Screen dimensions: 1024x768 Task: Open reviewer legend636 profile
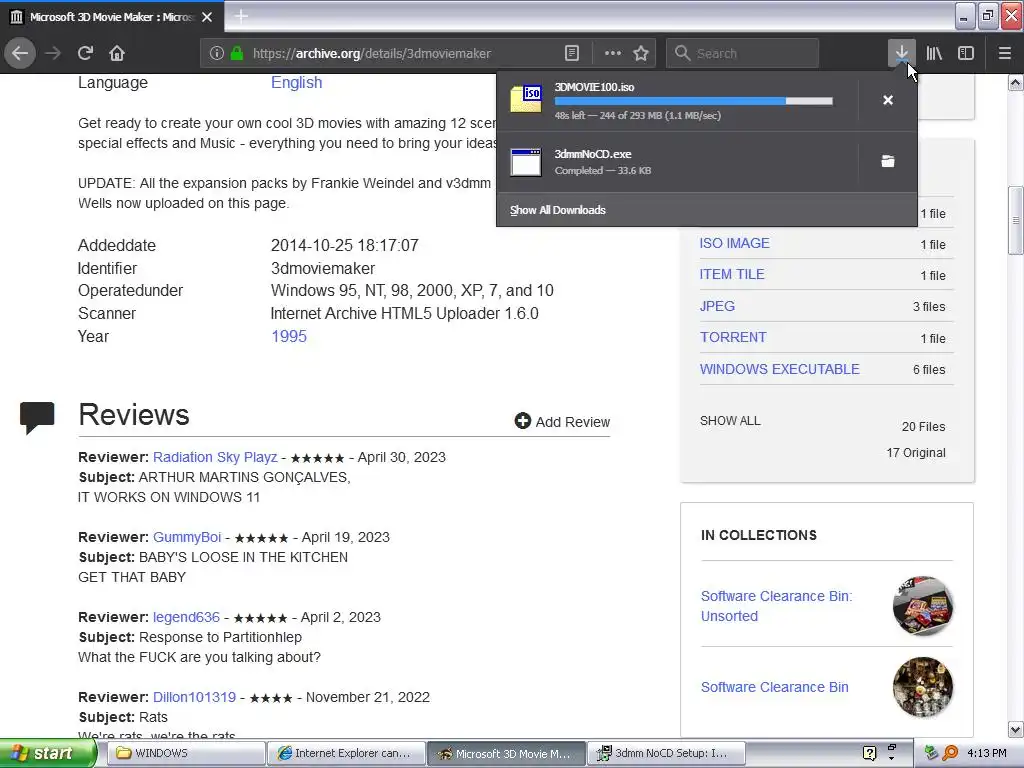pyautogui.click(x=186, y=617)
